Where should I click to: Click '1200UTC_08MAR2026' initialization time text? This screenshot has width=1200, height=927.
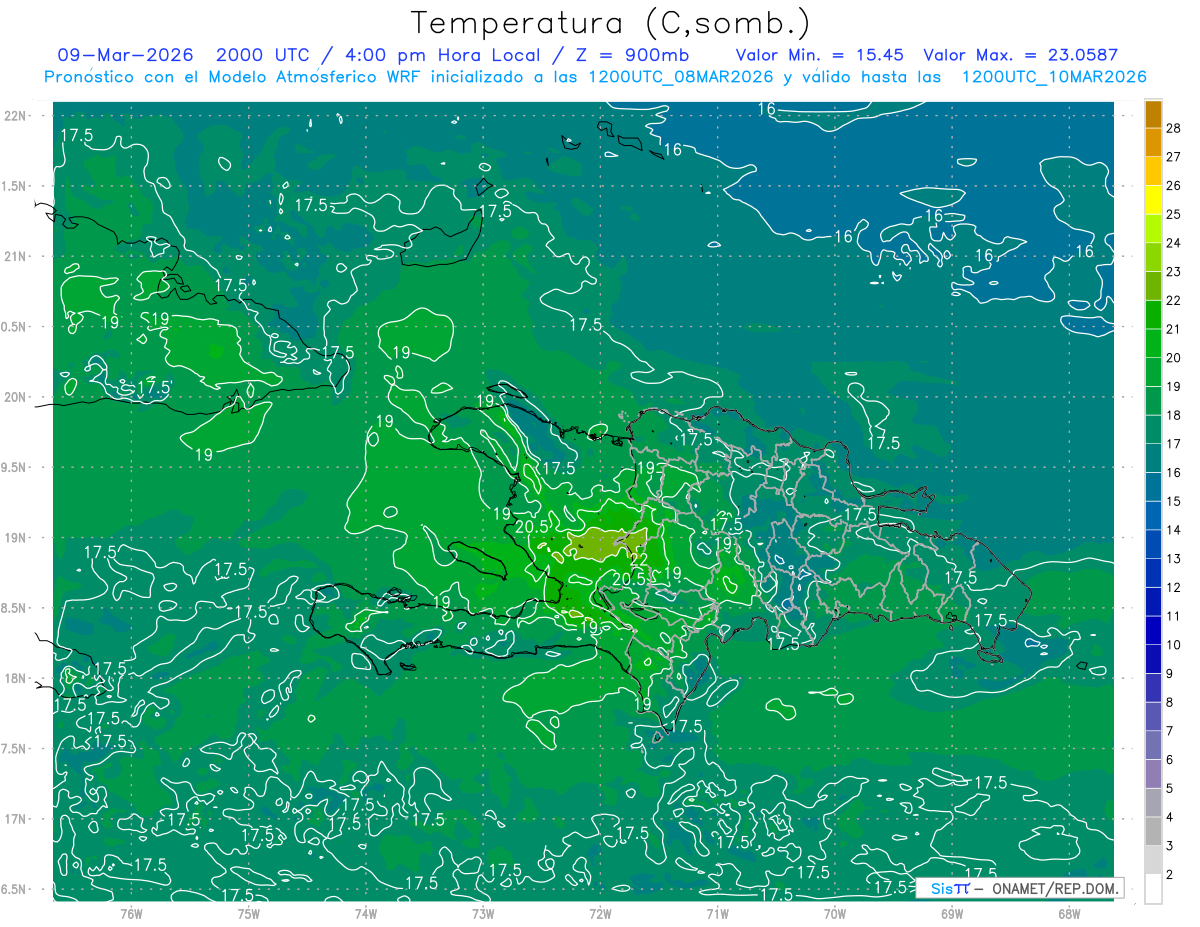click(x=680, y=77)
